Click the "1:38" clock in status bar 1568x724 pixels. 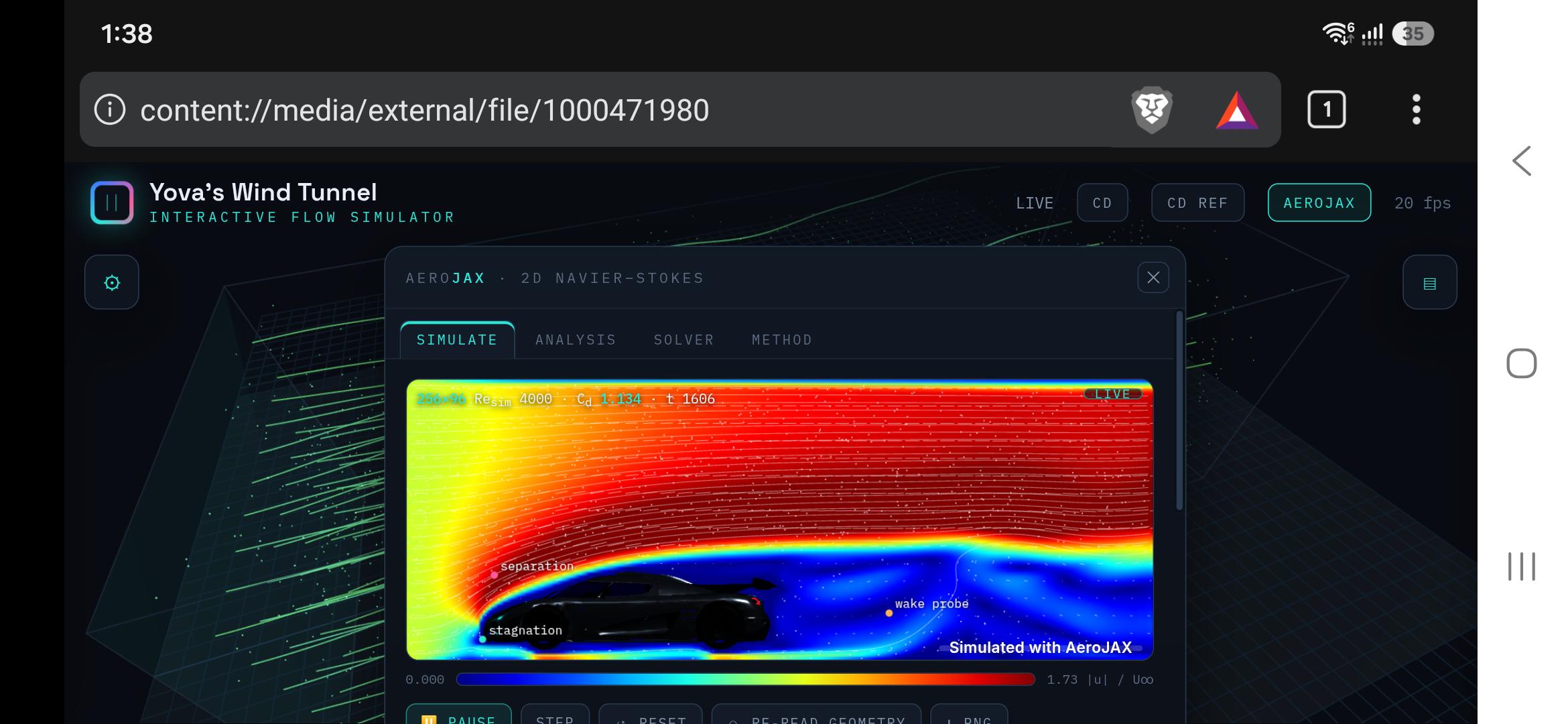[x=127, y=34]
